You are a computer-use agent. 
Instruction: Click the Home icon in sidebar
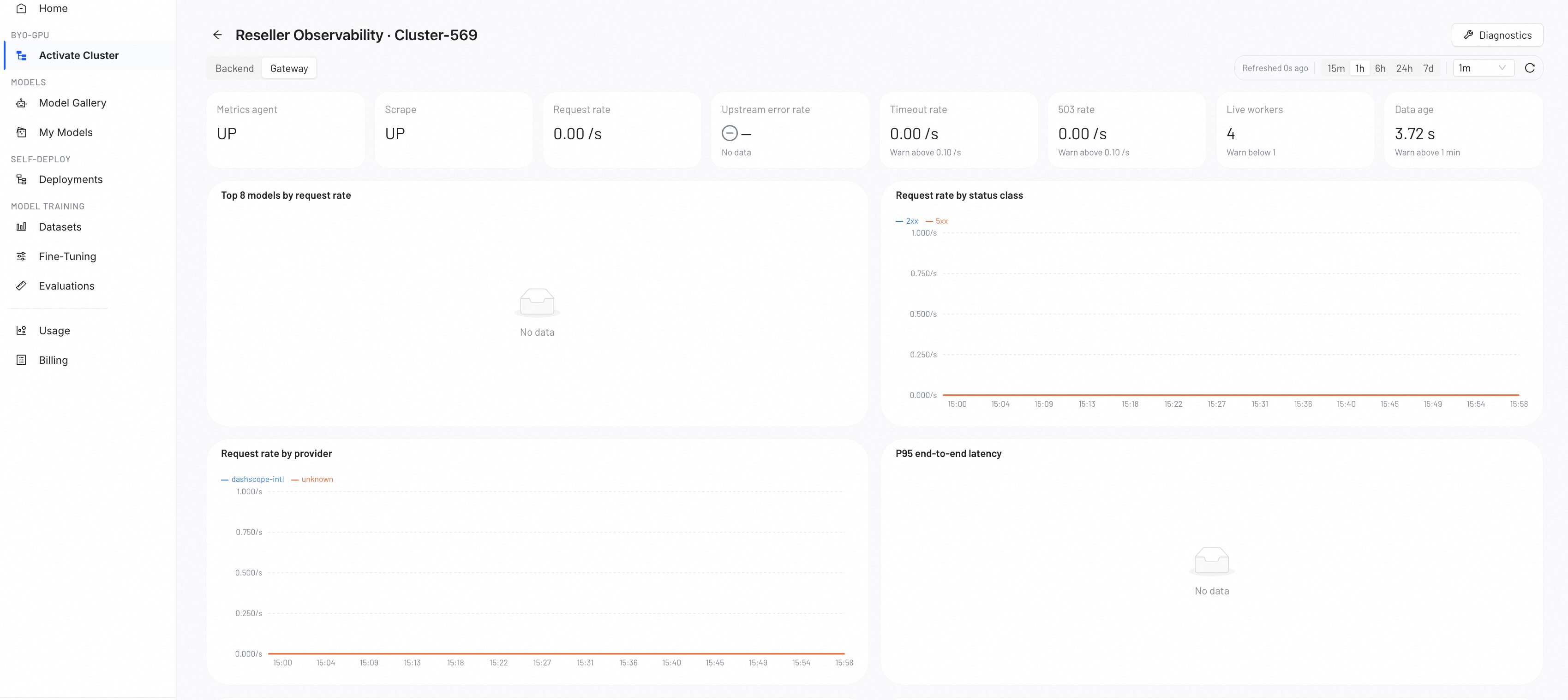21,8
